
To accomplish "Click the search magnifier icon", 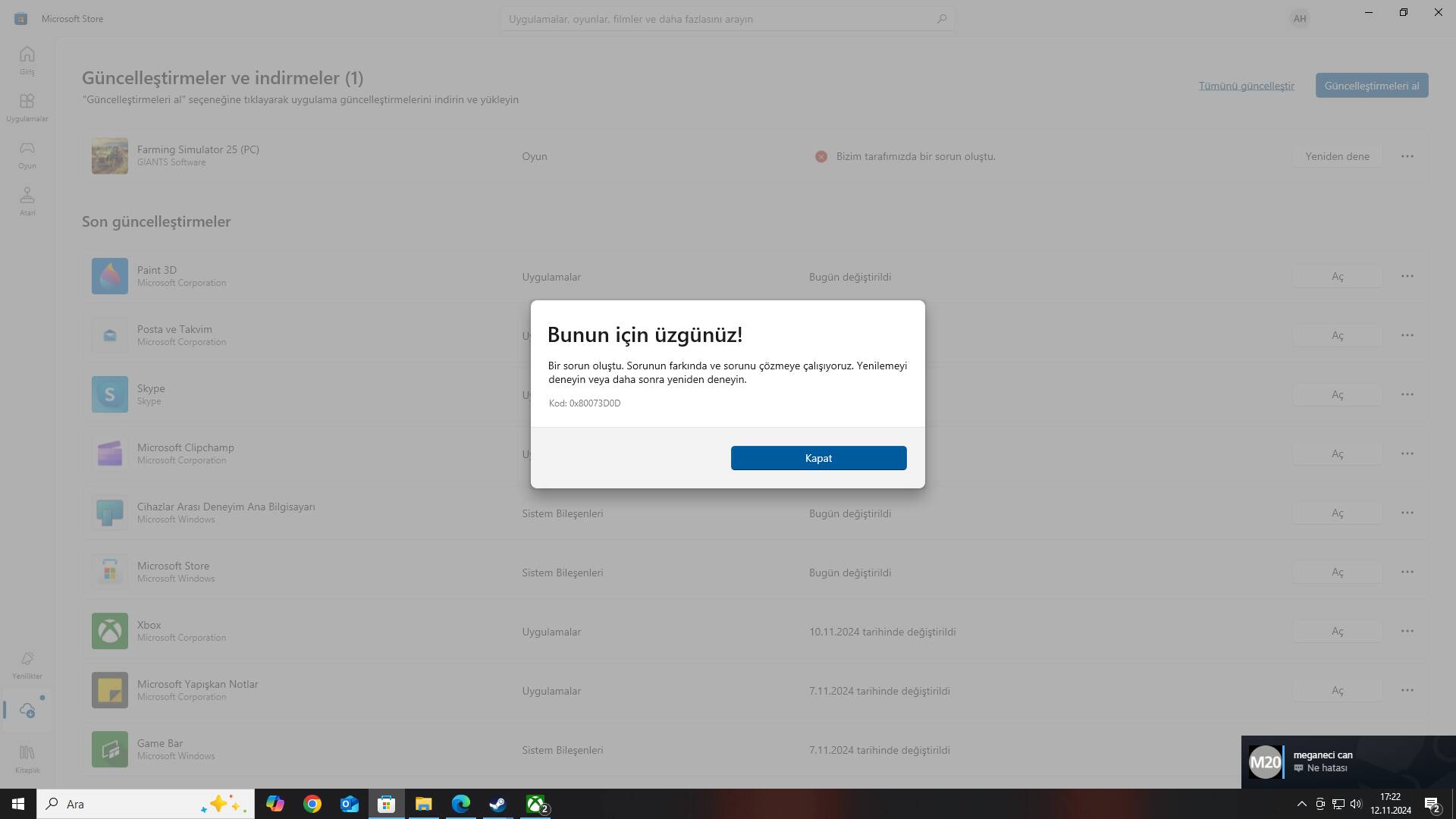I will (x=942, y=18).
